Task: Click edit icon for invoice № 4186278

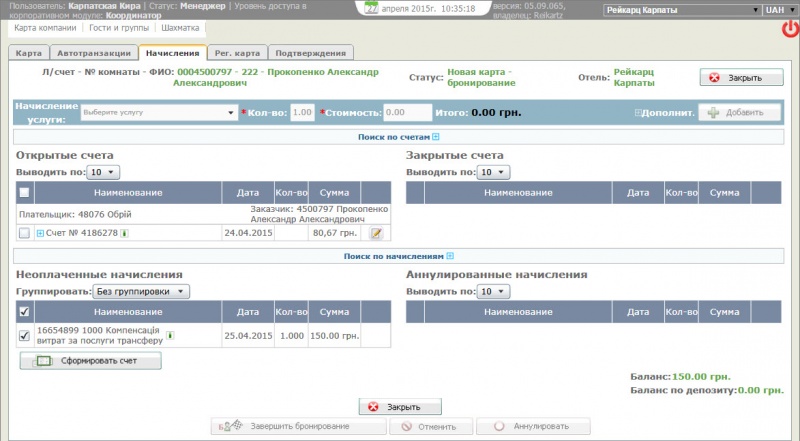Action: (x=377, y=233)
